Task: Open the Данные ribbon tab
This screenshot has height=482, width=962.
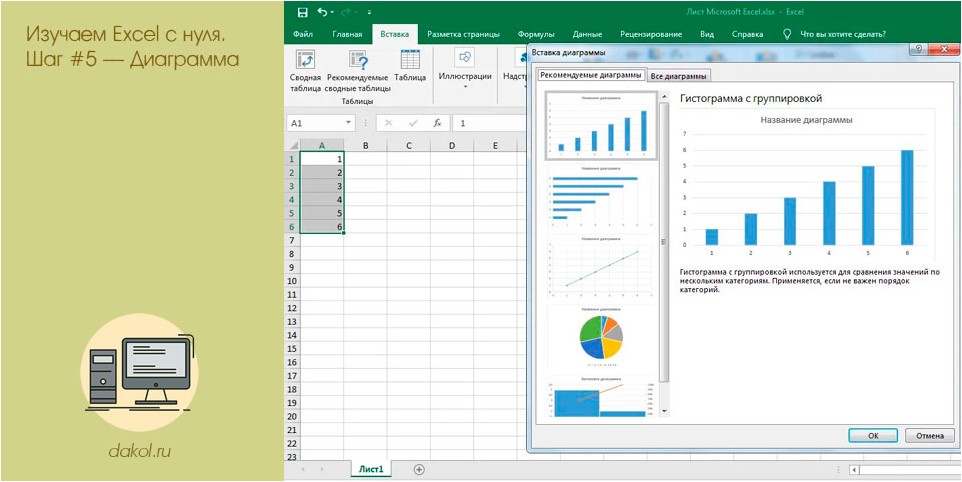Action: [587, 34]
